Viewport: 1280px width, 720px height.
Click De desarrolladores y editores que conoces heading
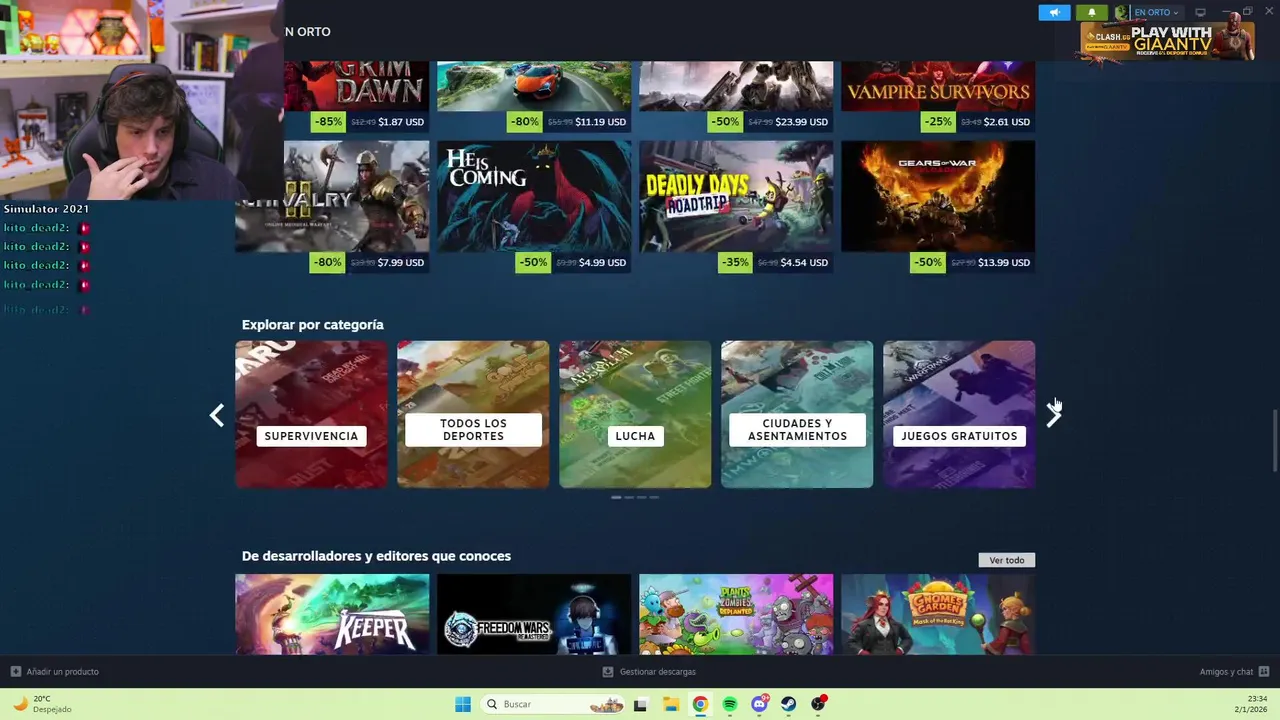[376, 556]
